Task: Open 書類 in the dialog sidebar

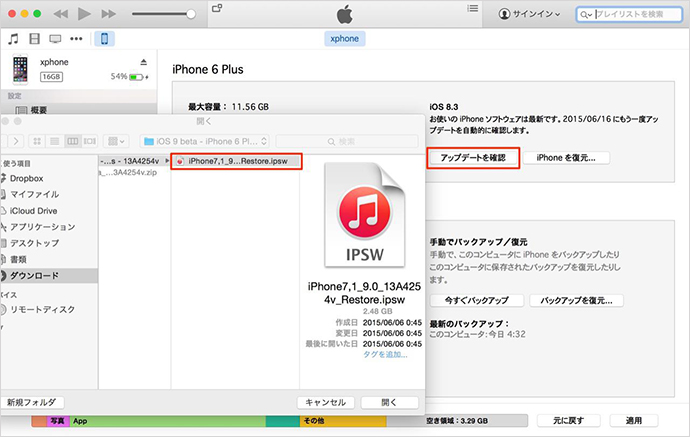Action: 18,260
